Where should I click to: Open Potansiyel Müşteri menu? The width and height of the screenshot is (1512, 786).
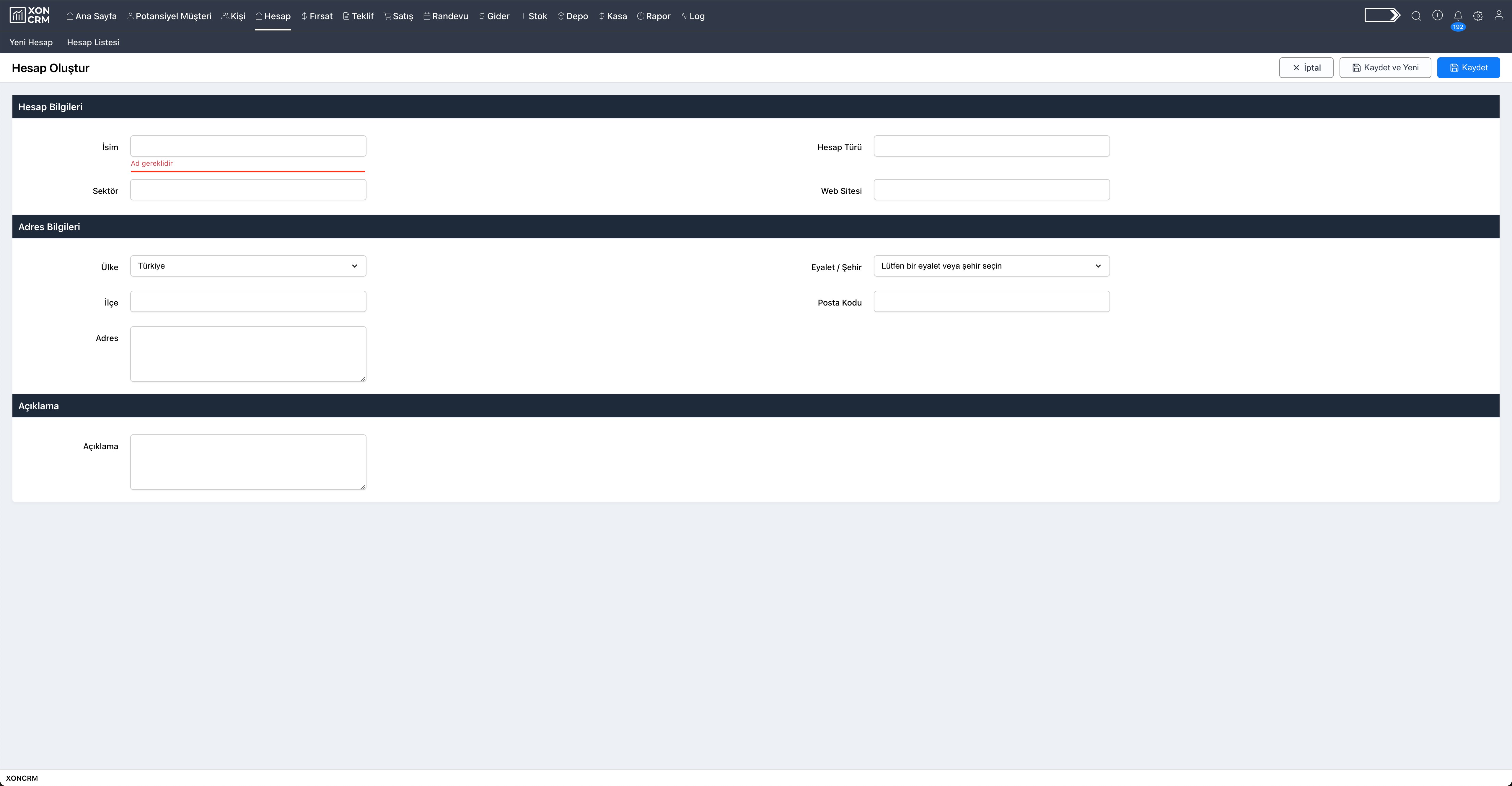(x=169, y=16)
